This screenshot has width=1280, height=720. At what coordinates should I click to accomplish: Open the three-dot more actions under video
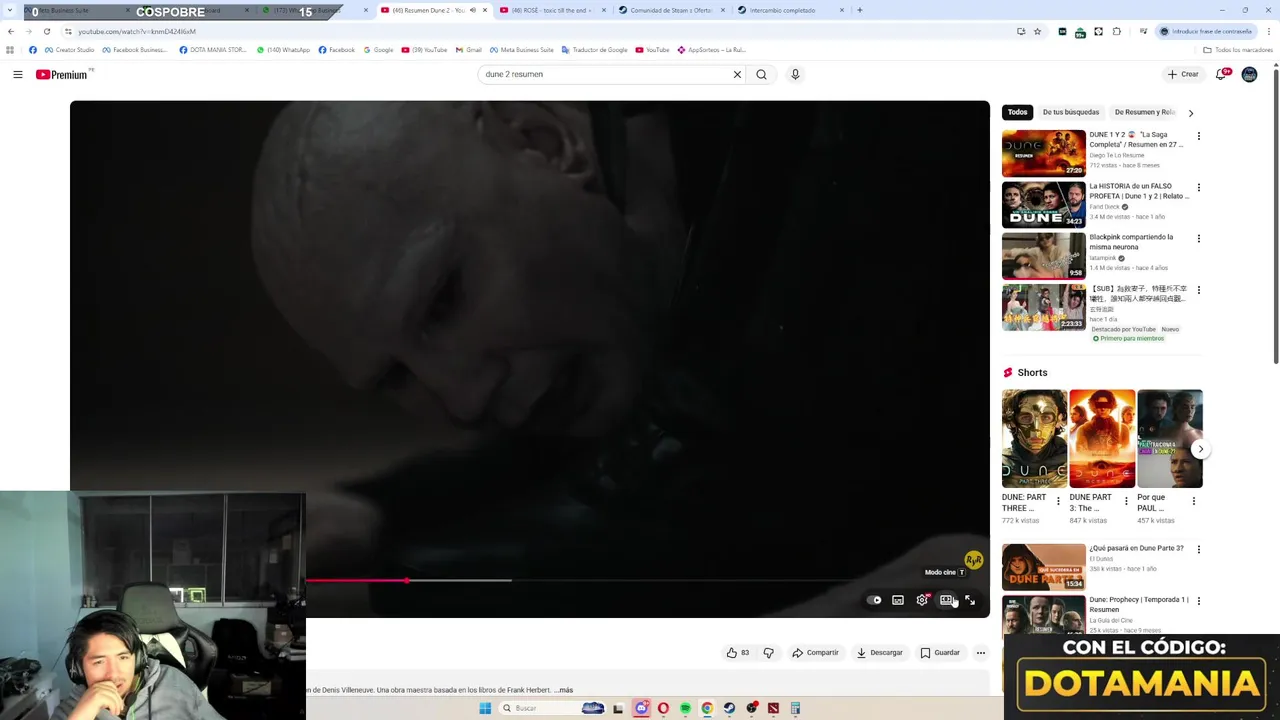point(980,653)
